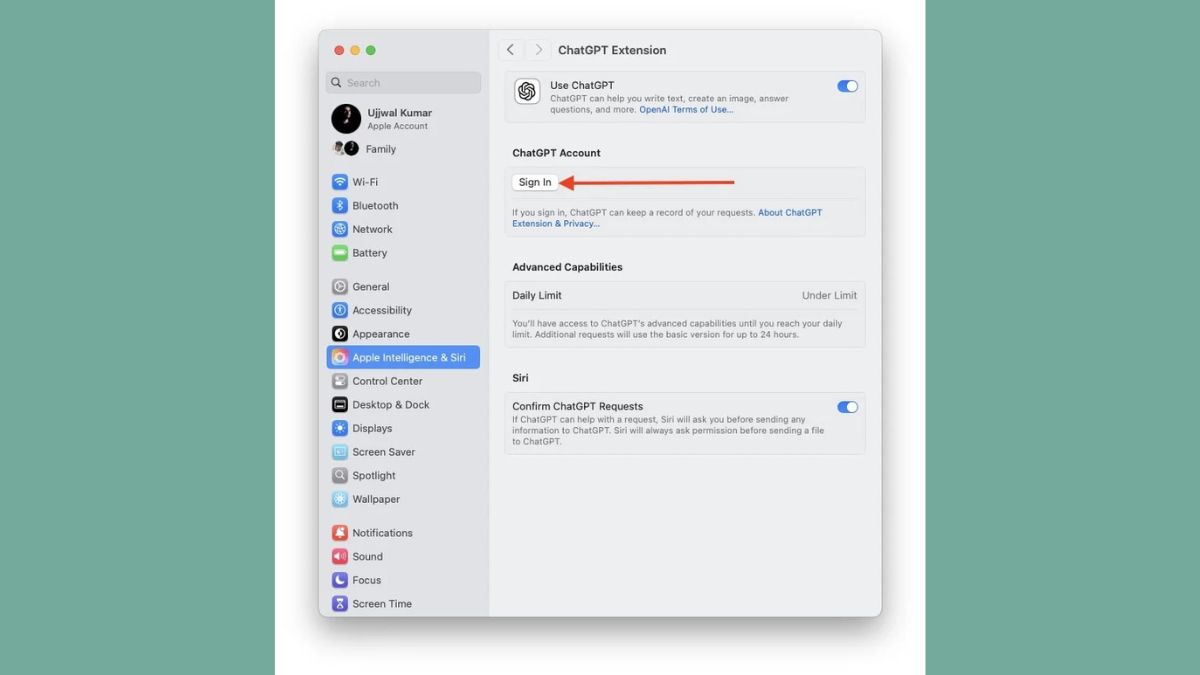Click the Screen Time hourglass icon
Screen dimensions: 1200x675
click(340, 604)
